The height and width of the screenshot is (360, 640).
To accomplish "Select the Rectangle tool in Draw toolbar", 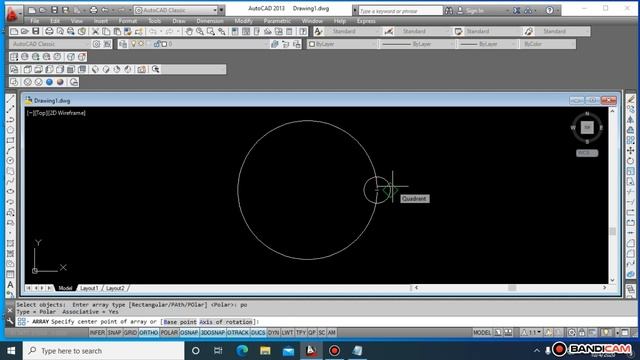I will click(x=11, y=140).
